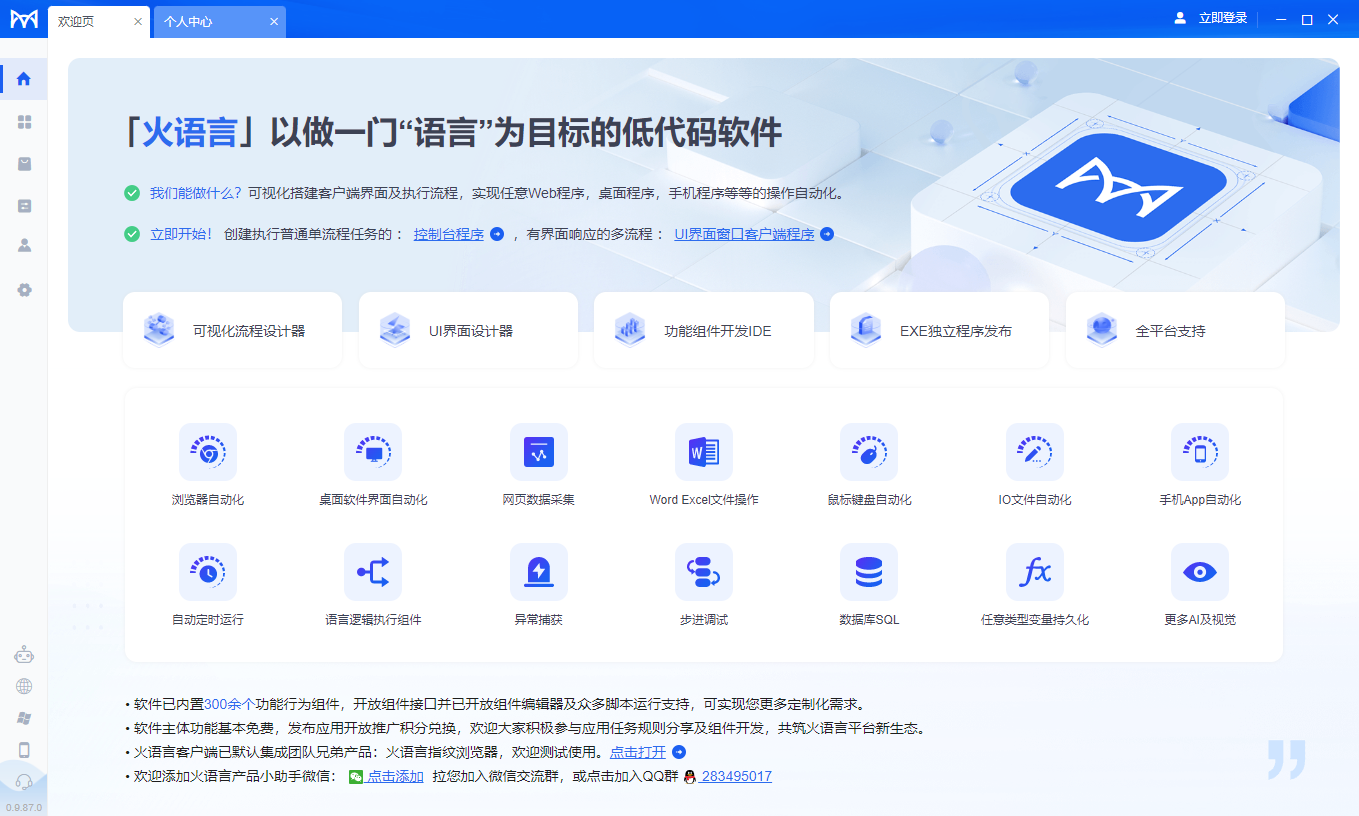Click the Word Excel文件操作 icon

[703, 453]
